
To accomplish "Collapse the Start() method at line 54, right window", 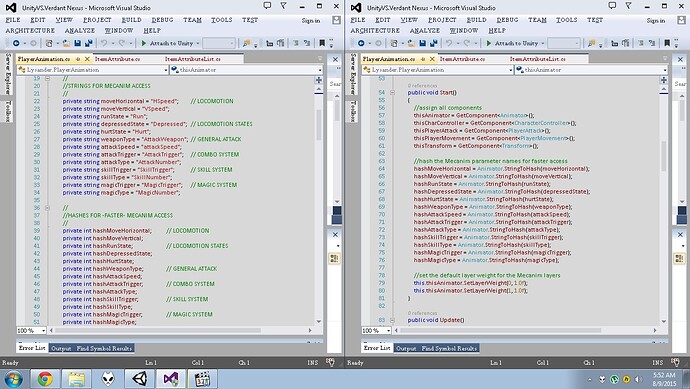I will (x=393, y=92).
